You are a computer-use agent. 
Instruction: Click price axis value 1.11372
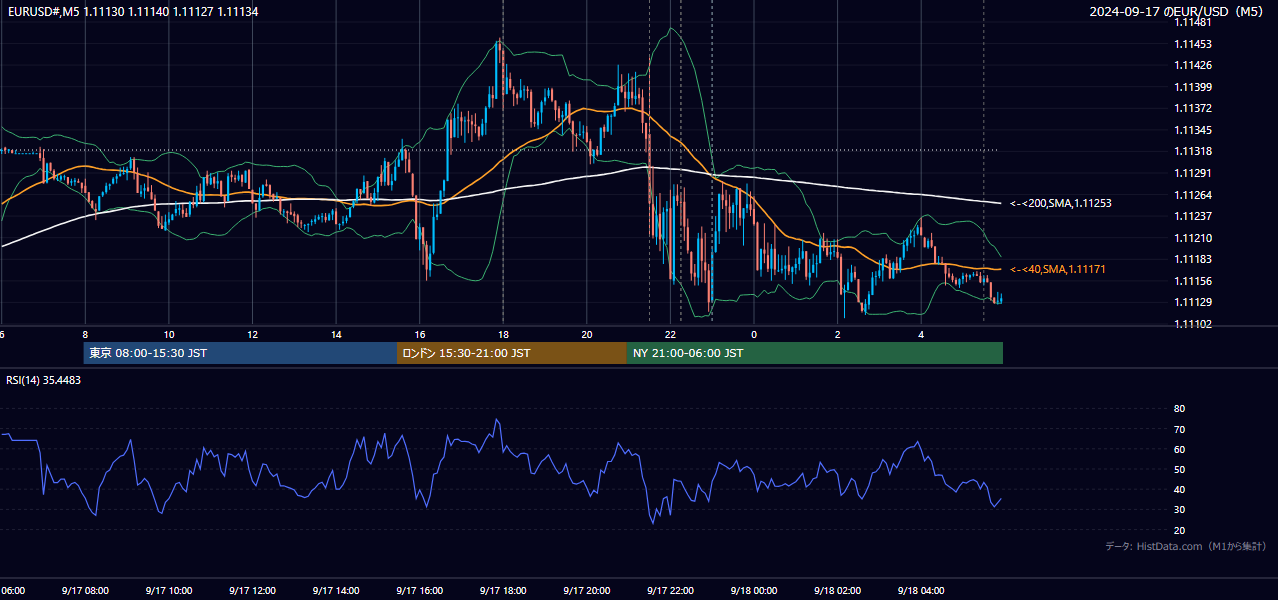(x=1194, y=108)
